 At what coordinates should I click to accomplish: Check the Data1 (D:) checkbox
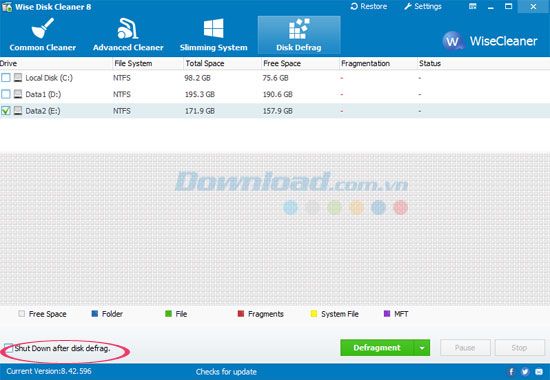click(x=6, y=94)
